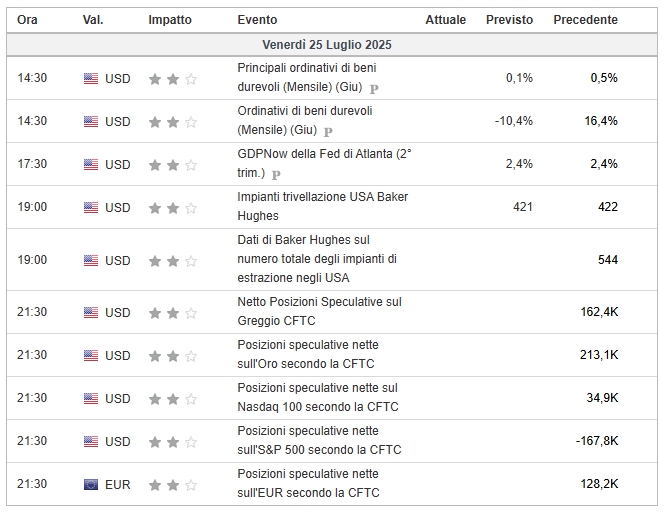Open Netto Posizioni Speculative sul Greggio CFTC
Image resolution: width=669 pixels, height=513 pixels.
319,311
